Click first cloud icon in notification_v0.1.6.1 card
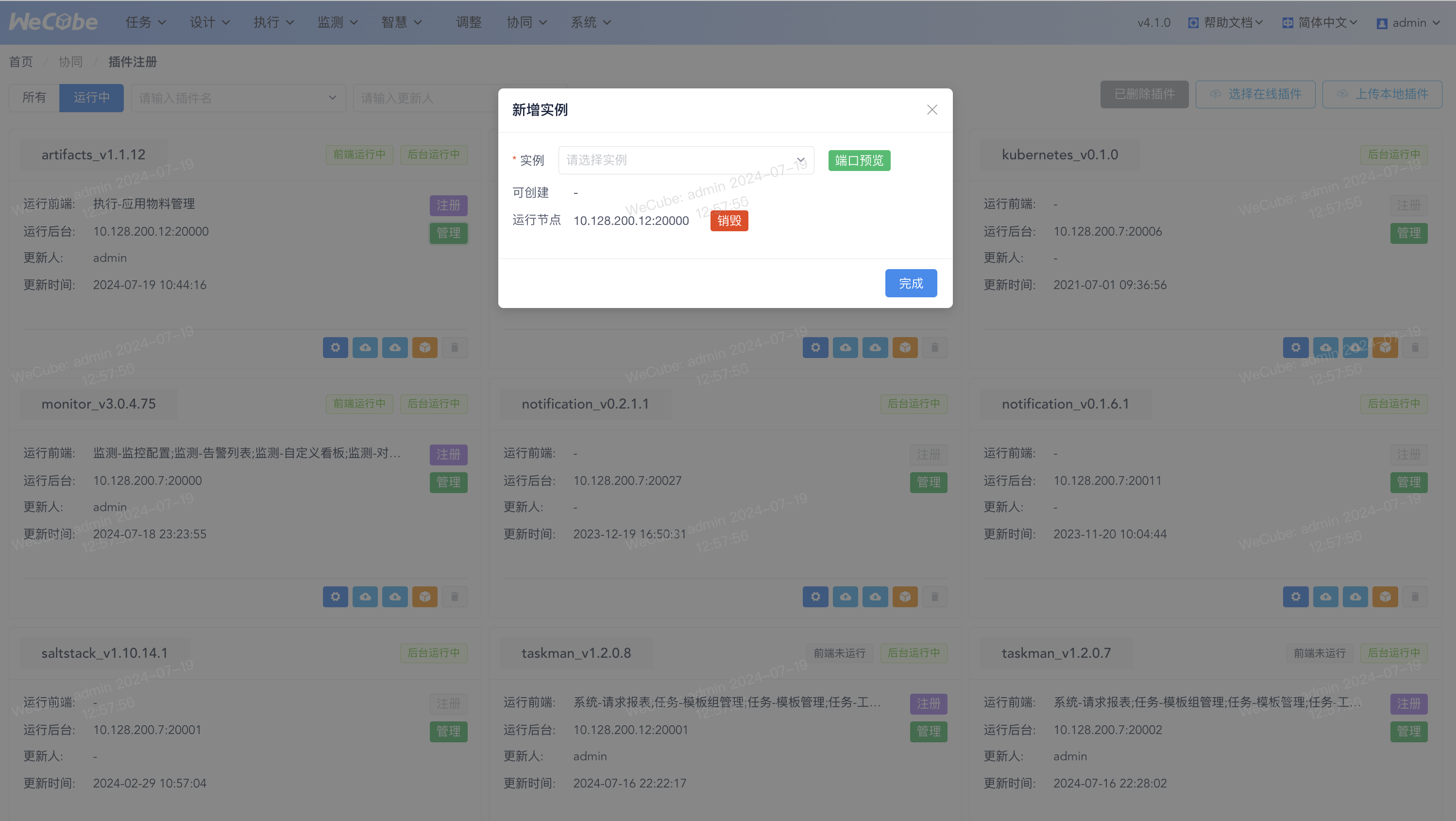This screenshot has width=1456, height=821. click(1325, 597)
